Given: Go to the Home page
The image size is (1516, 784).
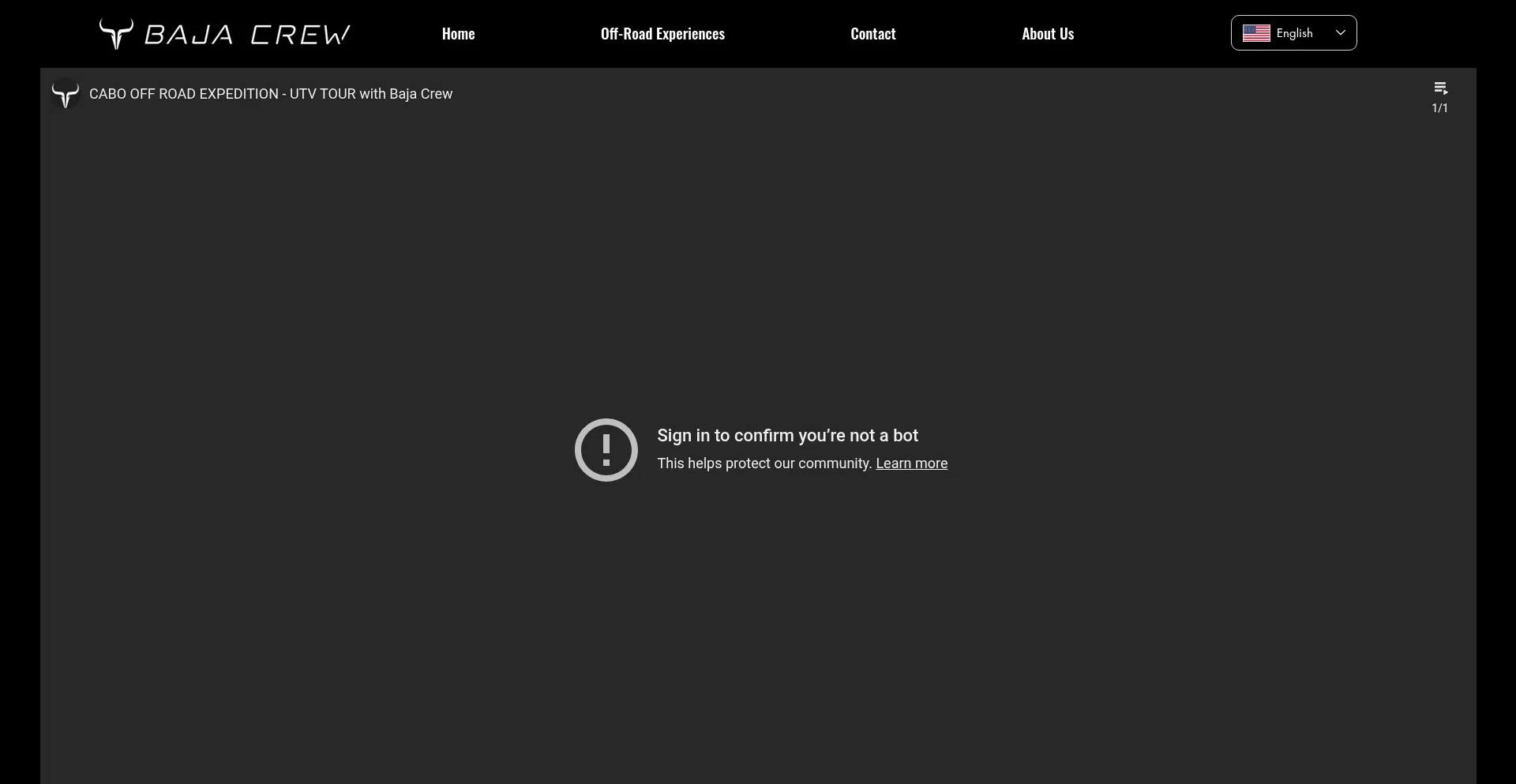Looking at the screenshot, I should pos(458,34).
